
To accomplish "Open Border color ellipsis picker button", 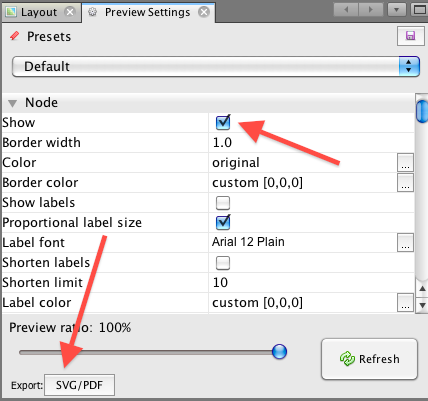I will click(405, 182).
